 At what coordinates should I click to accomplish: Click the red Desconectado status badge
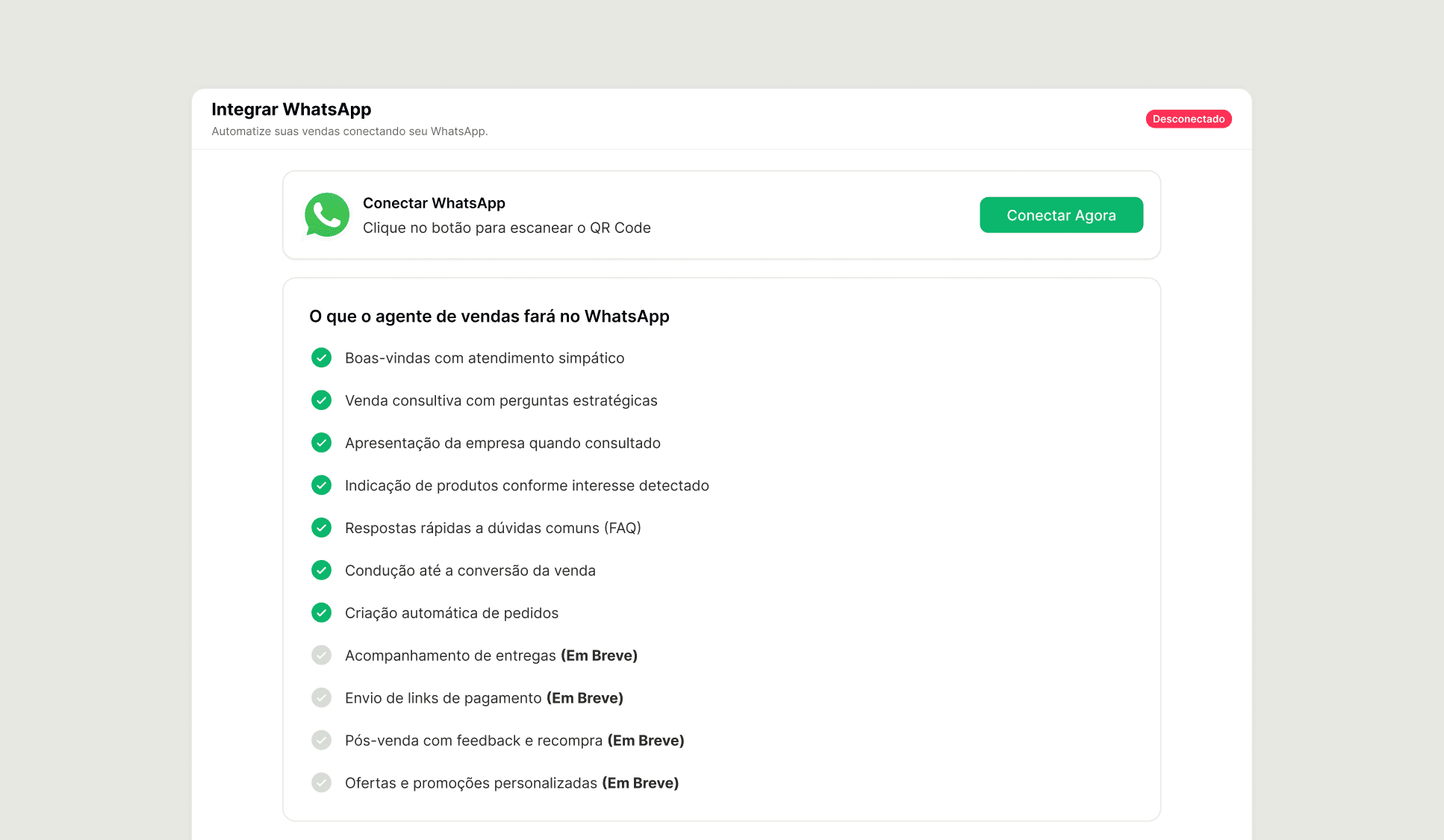pyautogui.click(x=1188, y=119)
